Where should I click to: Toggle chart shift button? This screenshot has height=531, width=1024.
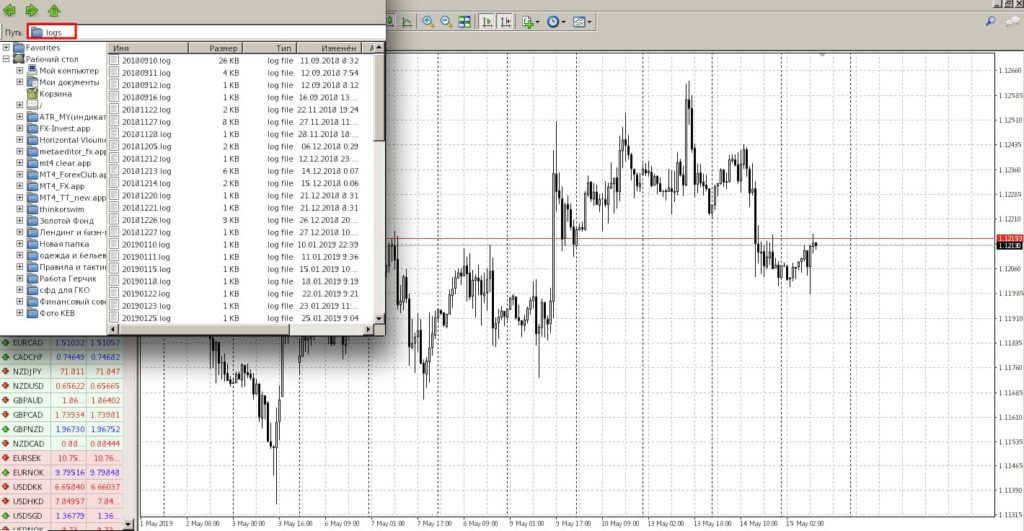(x=507, y=21)
